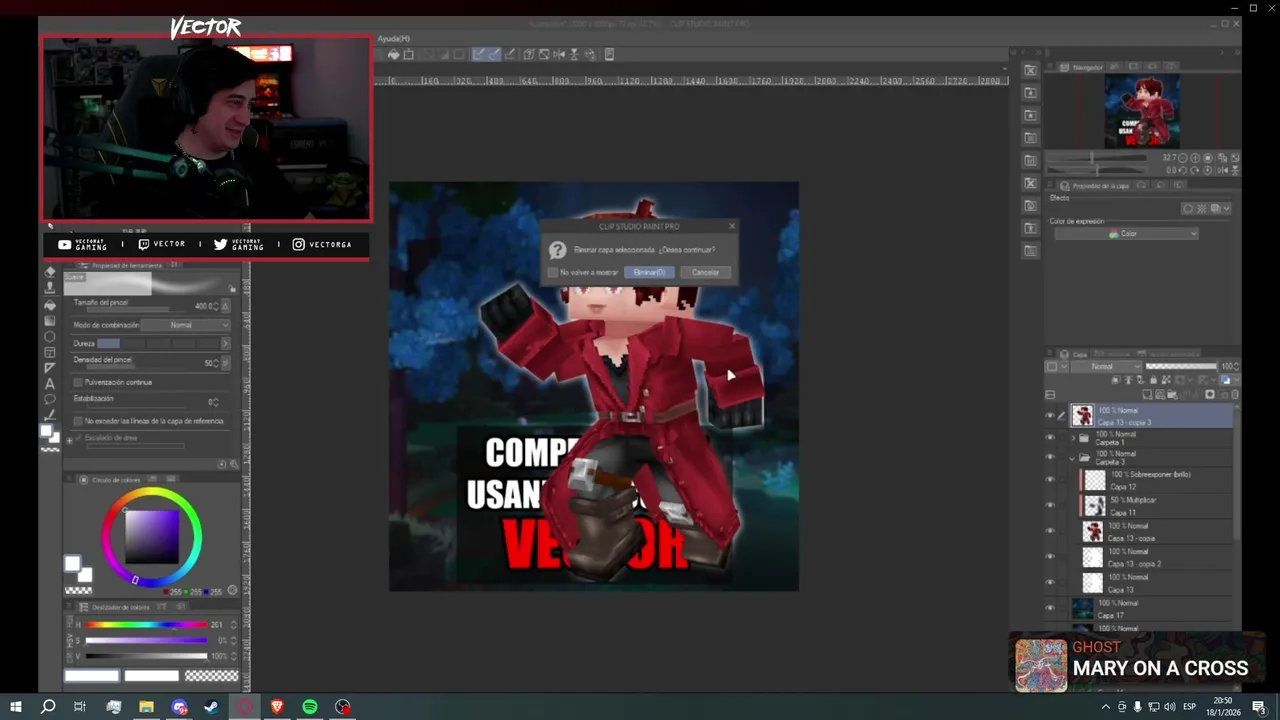
Task: Open the layer blending mode Normal dropdown
Action: point(1106,366)
